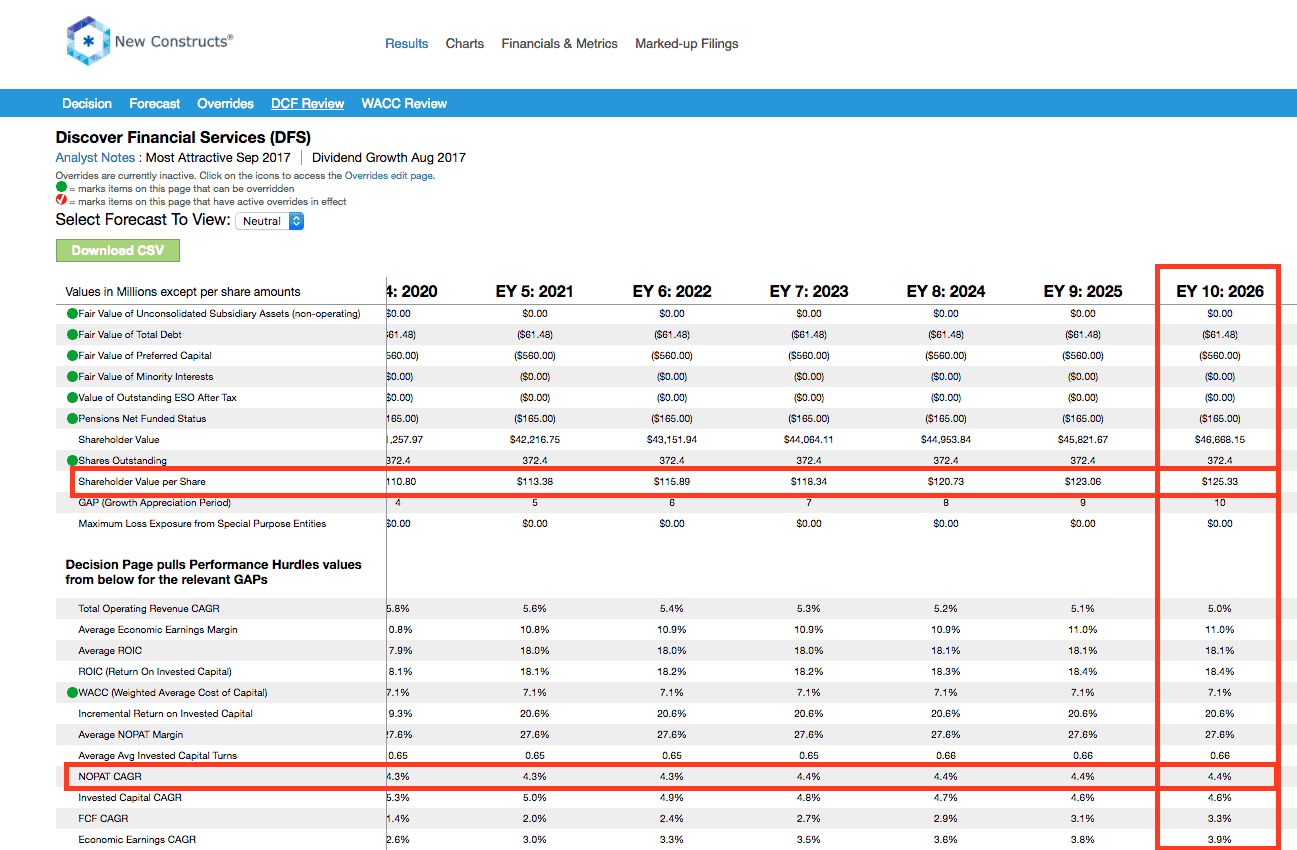Click Maximum Loss Exposure from Special Purpose Entities label

203,524
